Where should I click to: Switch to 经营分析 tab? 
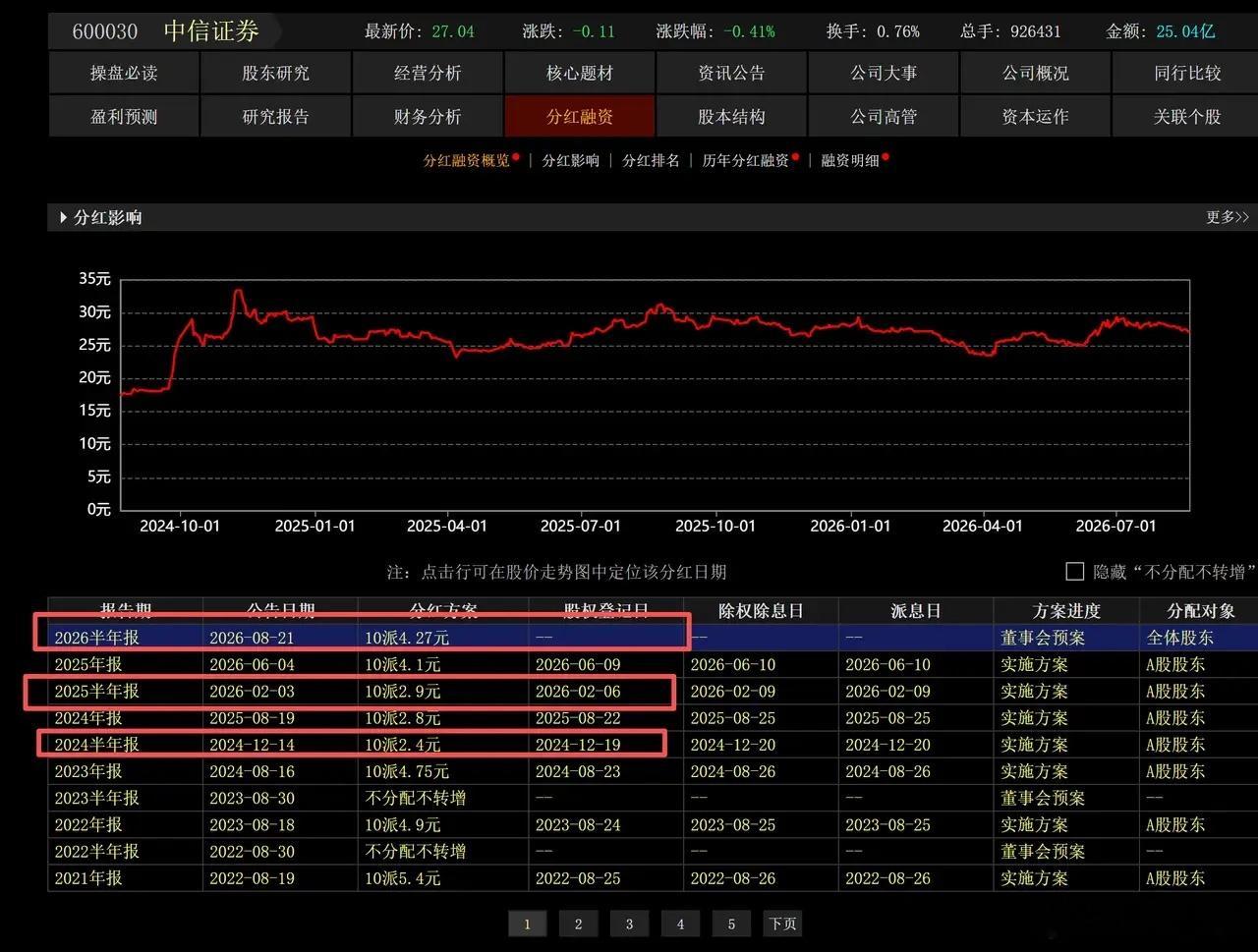(x=428, y=73)
